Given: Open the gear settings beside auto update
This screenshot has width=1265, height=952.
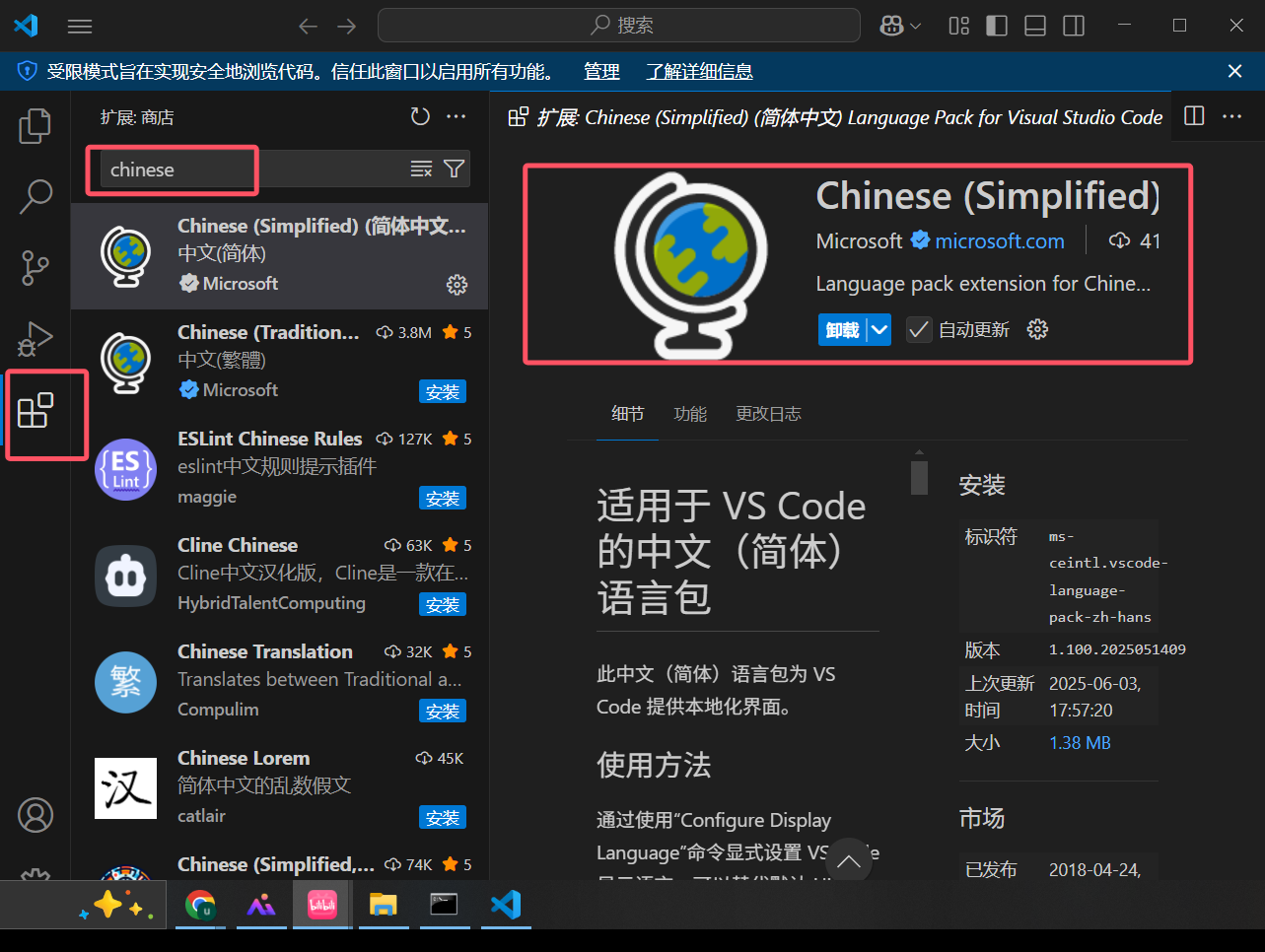Looking at the screenshot, I should pos(1037,329).
